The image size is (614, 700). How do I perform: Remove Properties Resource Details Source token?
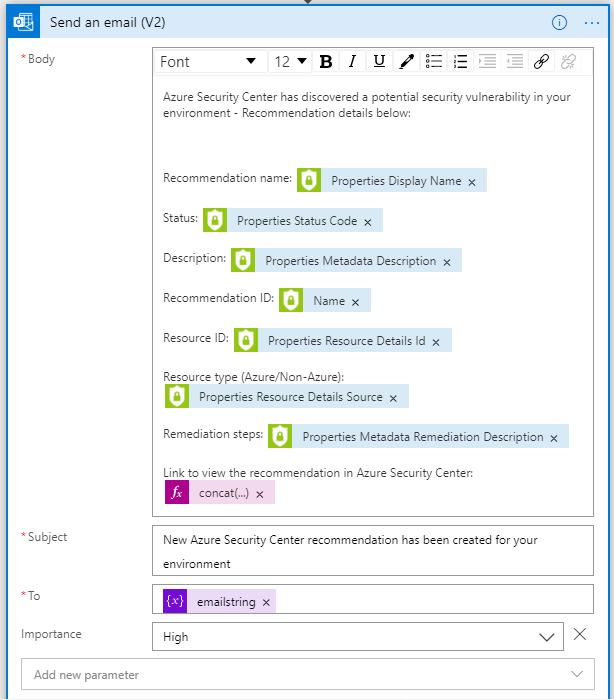coord(393,398)
